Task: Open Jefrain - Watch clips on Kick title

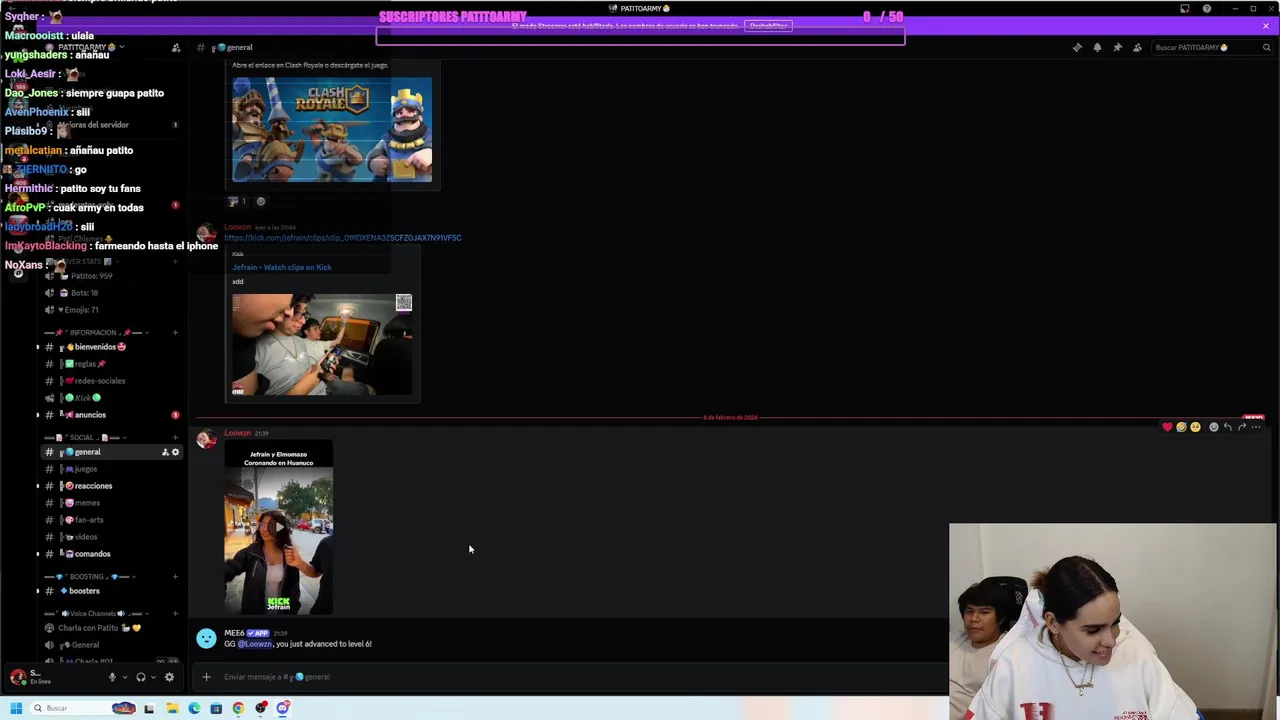Action: click(x=282, y=267)
